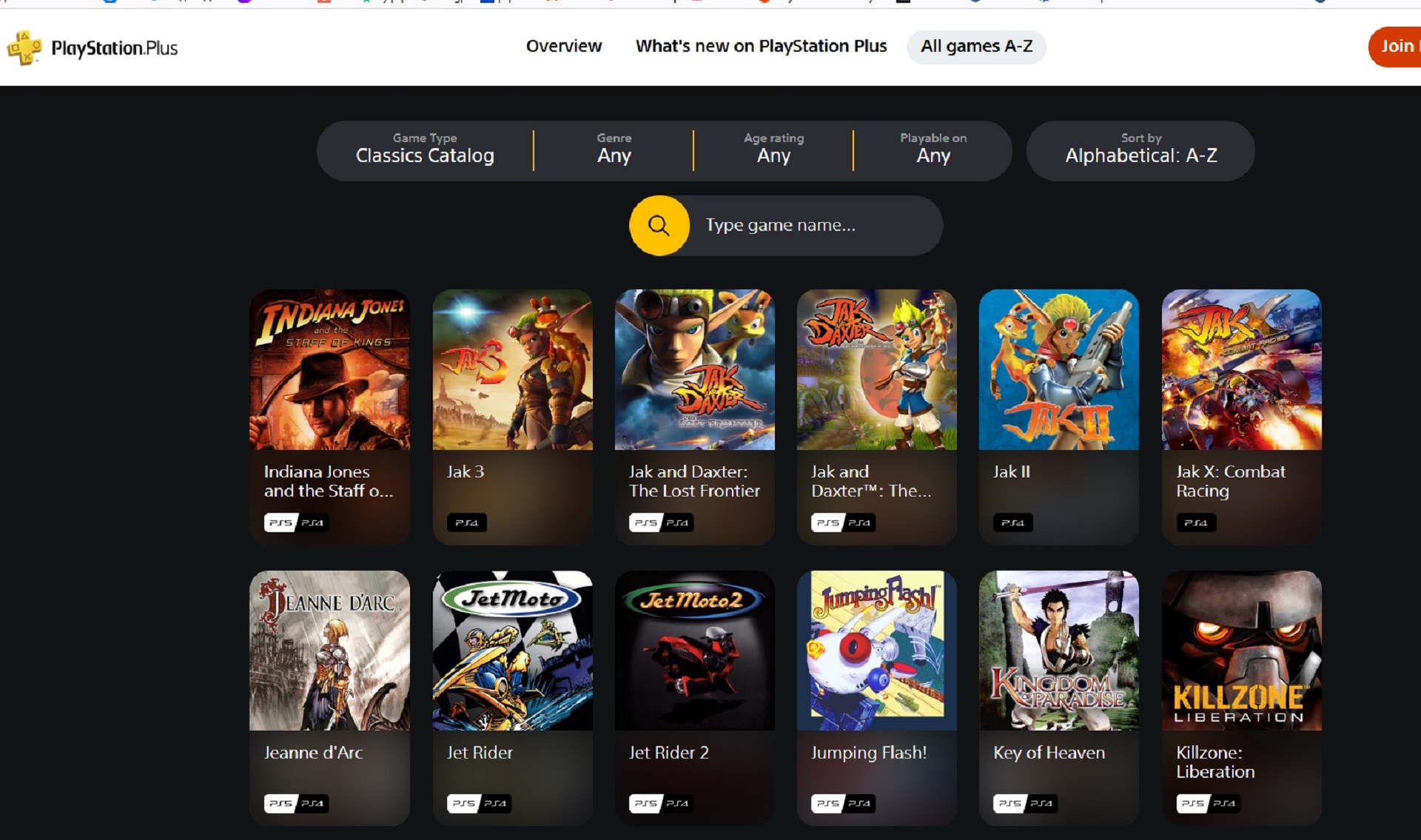Open the Age rating filter

point(773,150)
